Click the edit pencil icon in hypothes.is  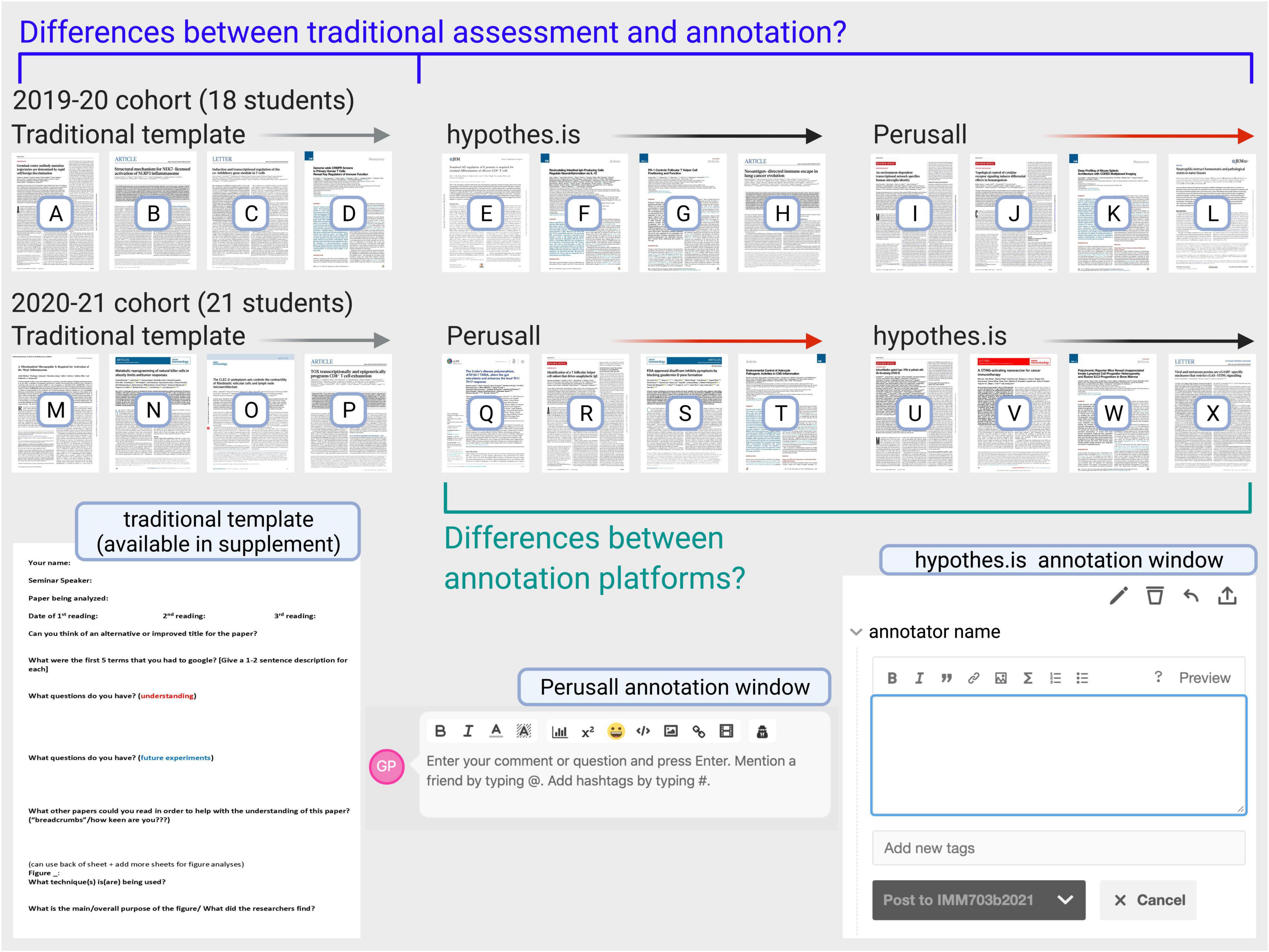tap(1119, 596)
